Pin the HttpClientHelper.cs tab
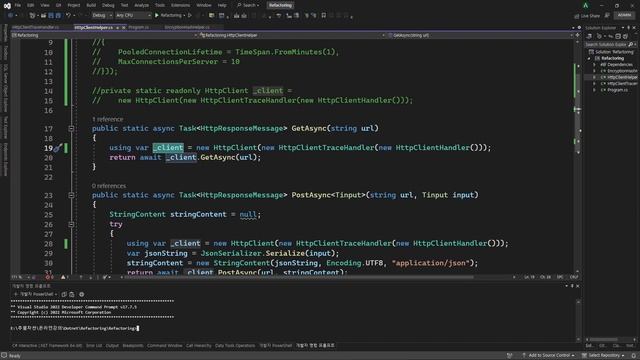 click(118, 27)
